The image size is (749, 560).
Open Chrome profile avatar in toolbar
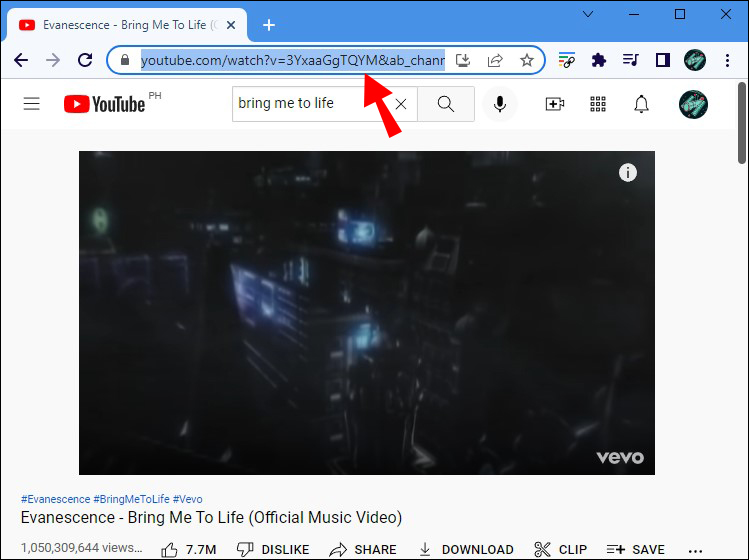pyautogui.click(x=695, y=60)
